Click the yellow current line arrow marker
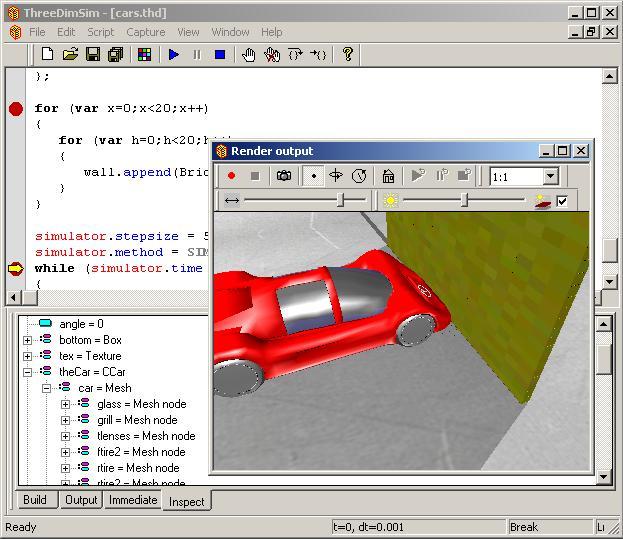The image size is (623, 539). tap(16, 269)
